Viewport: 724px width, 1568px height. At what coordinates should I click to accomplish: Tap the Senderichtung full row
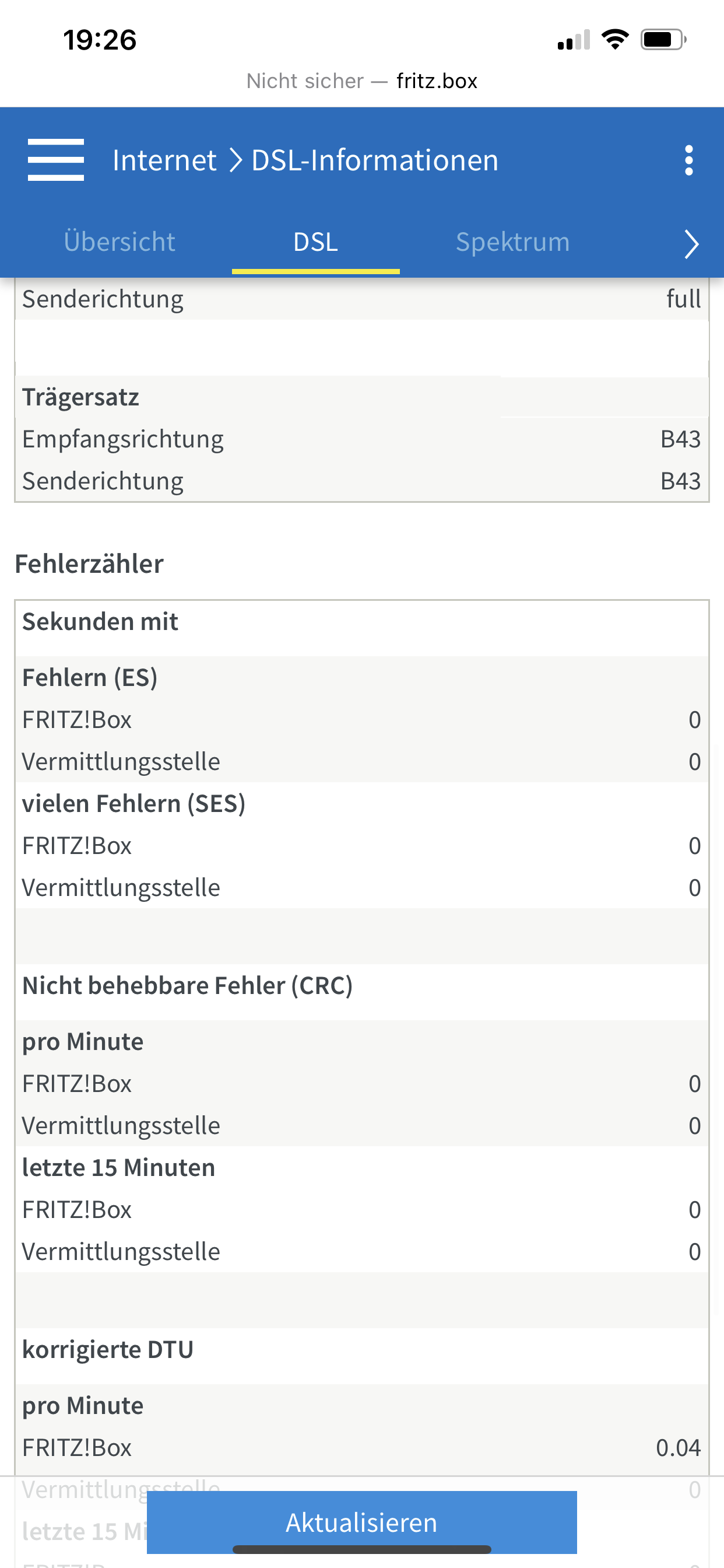(361, 299)
